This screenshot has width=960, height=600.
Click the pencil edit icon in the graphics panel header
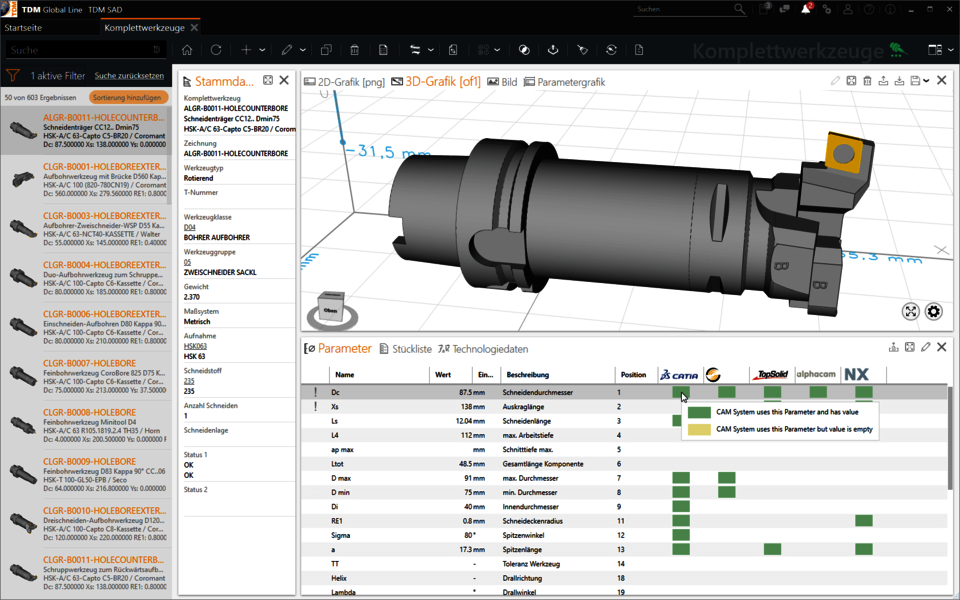click(x=835, y=80)
